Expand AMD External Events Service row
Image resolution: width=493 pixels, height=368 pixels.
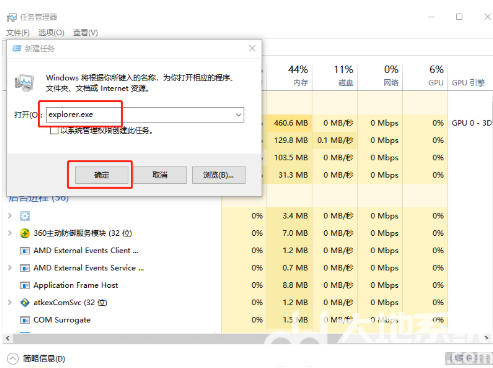(10, 268)
